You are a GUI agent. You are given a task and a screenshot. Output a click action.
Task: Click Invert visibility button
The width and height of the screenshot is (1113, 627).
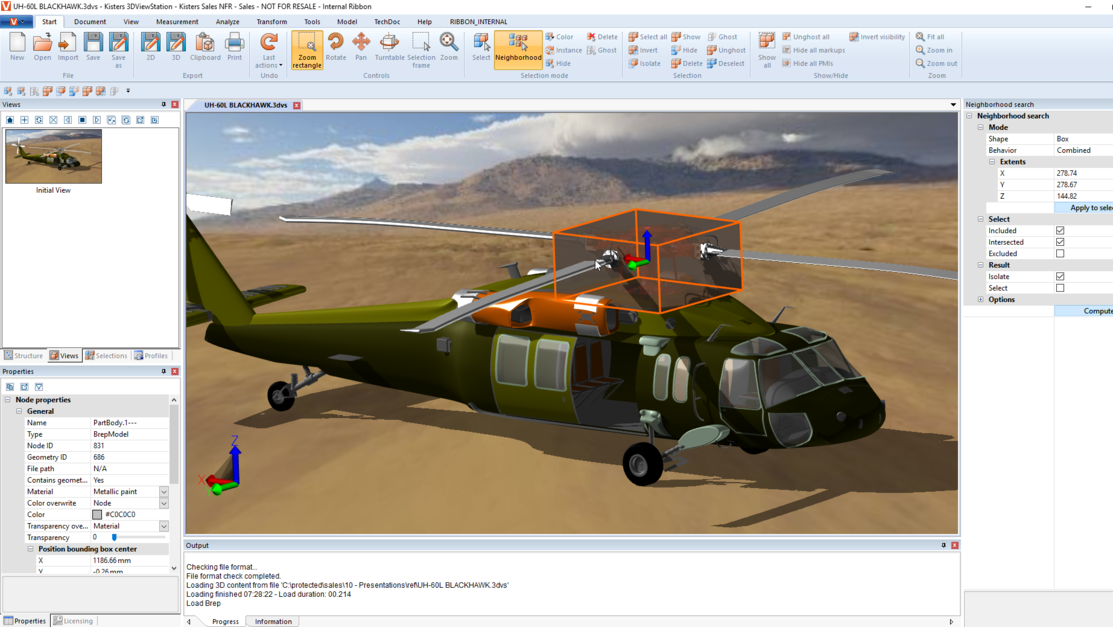(x=877, y=37)
